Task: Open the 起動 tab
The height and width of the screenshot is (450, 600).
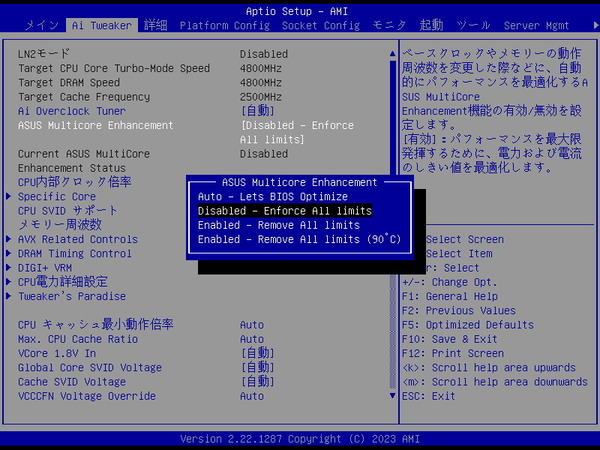Action: 431,26
